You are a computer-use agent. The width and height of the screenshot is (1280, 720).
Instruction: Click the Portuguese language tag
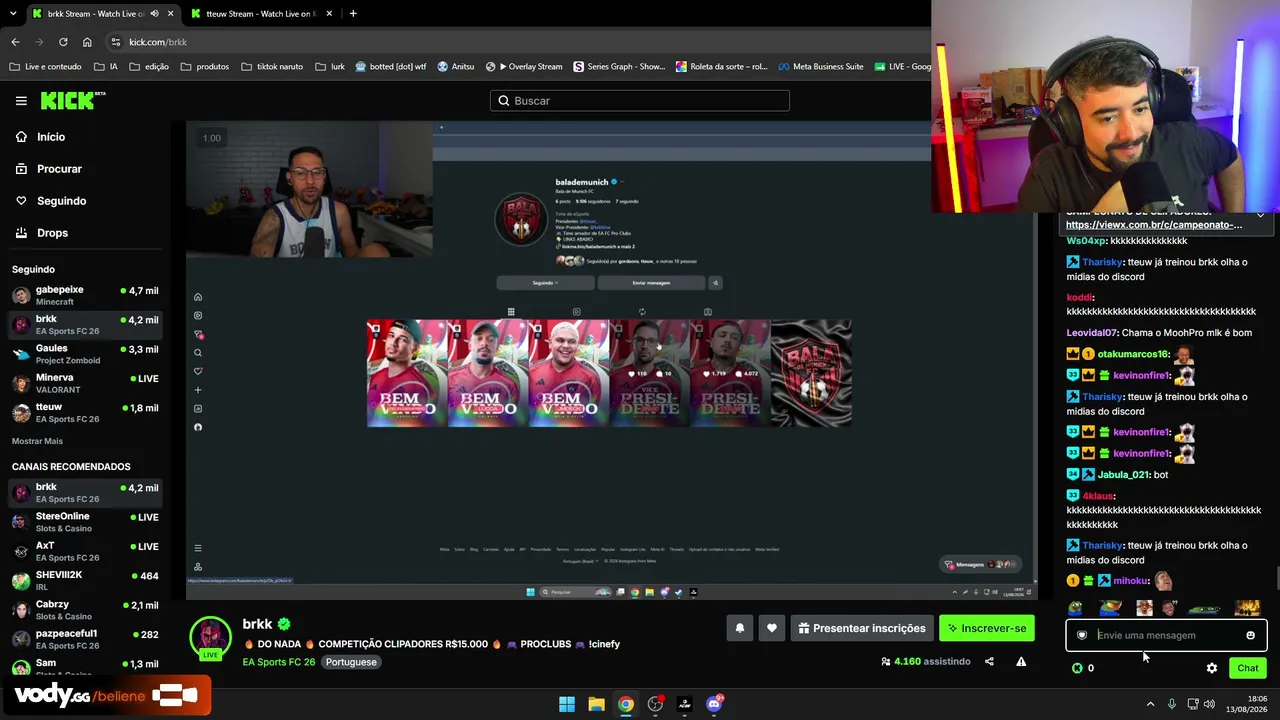[x=351, y=662]
